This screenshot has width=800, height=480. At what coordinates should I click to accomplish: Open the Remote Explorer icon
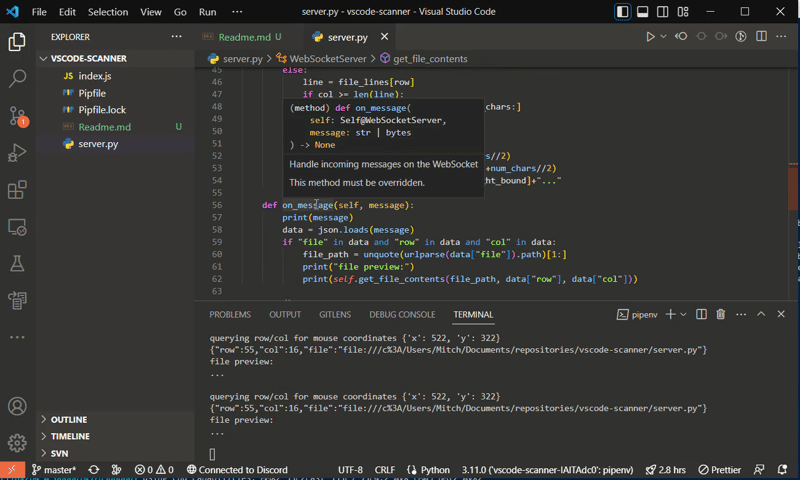[17, 227]
